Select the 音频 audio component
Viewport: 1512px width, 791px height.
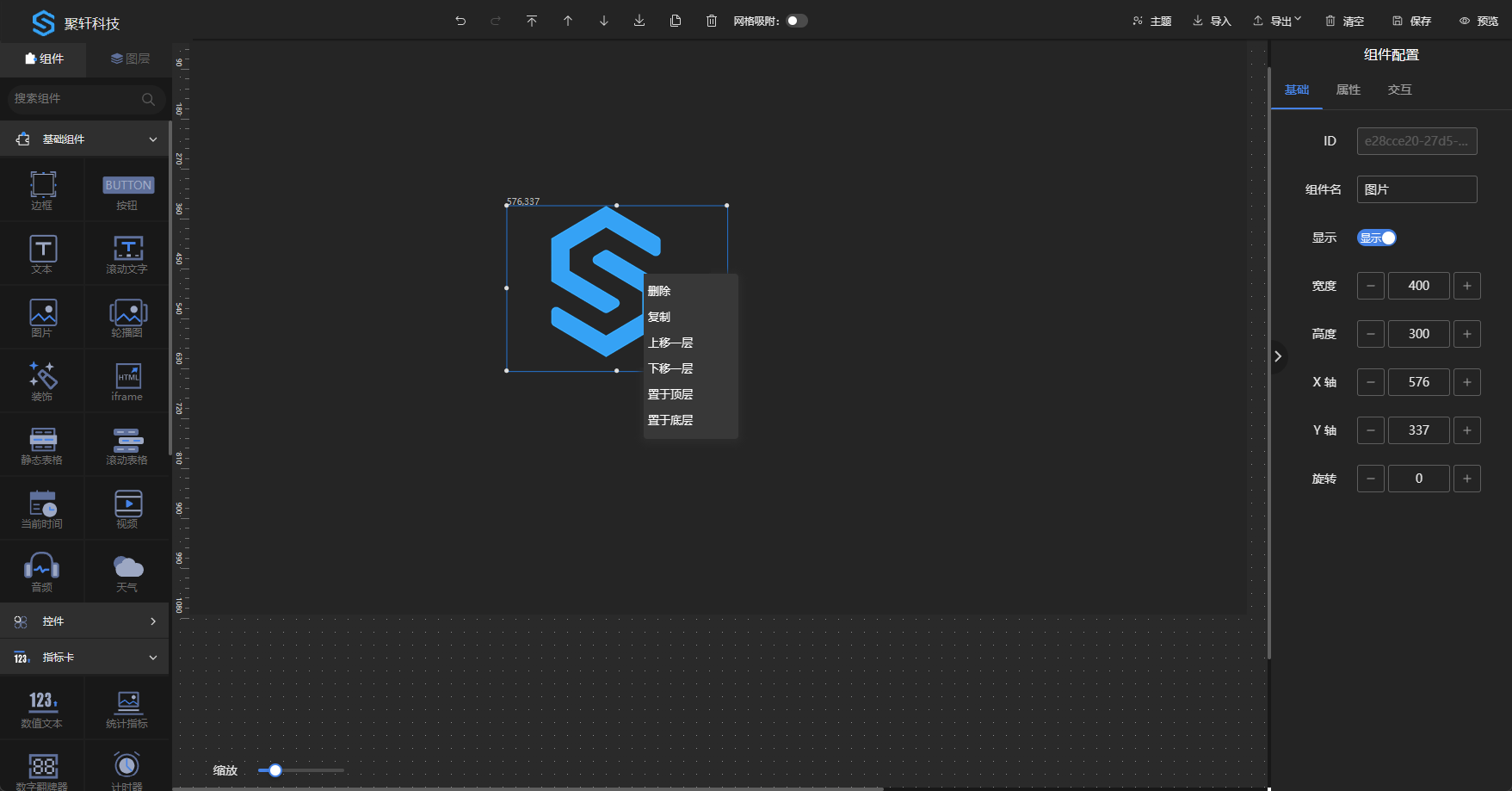point(42,572)
